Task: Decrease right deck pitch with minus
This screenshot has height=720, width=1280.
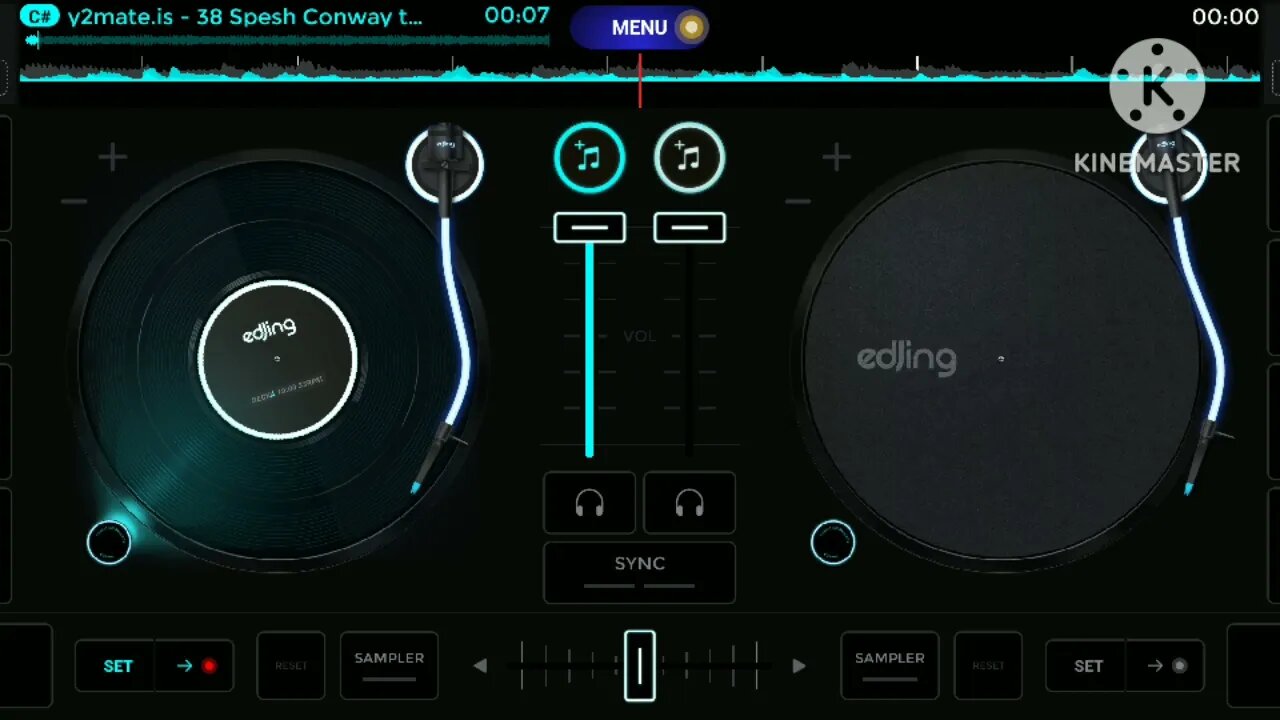Action: tap(798, 202)
